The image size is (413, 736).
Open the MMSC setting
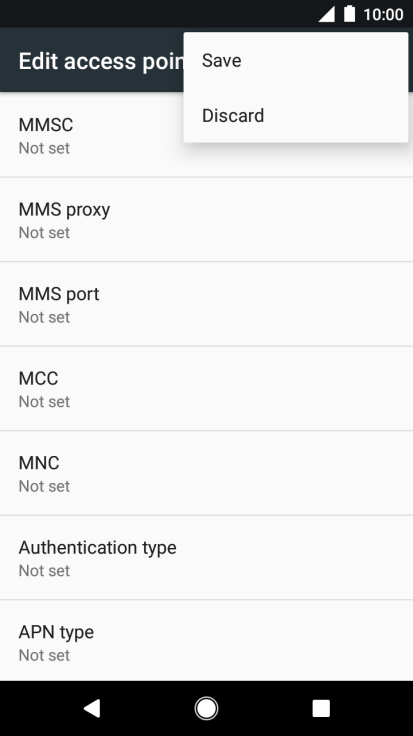click(206, 135)
